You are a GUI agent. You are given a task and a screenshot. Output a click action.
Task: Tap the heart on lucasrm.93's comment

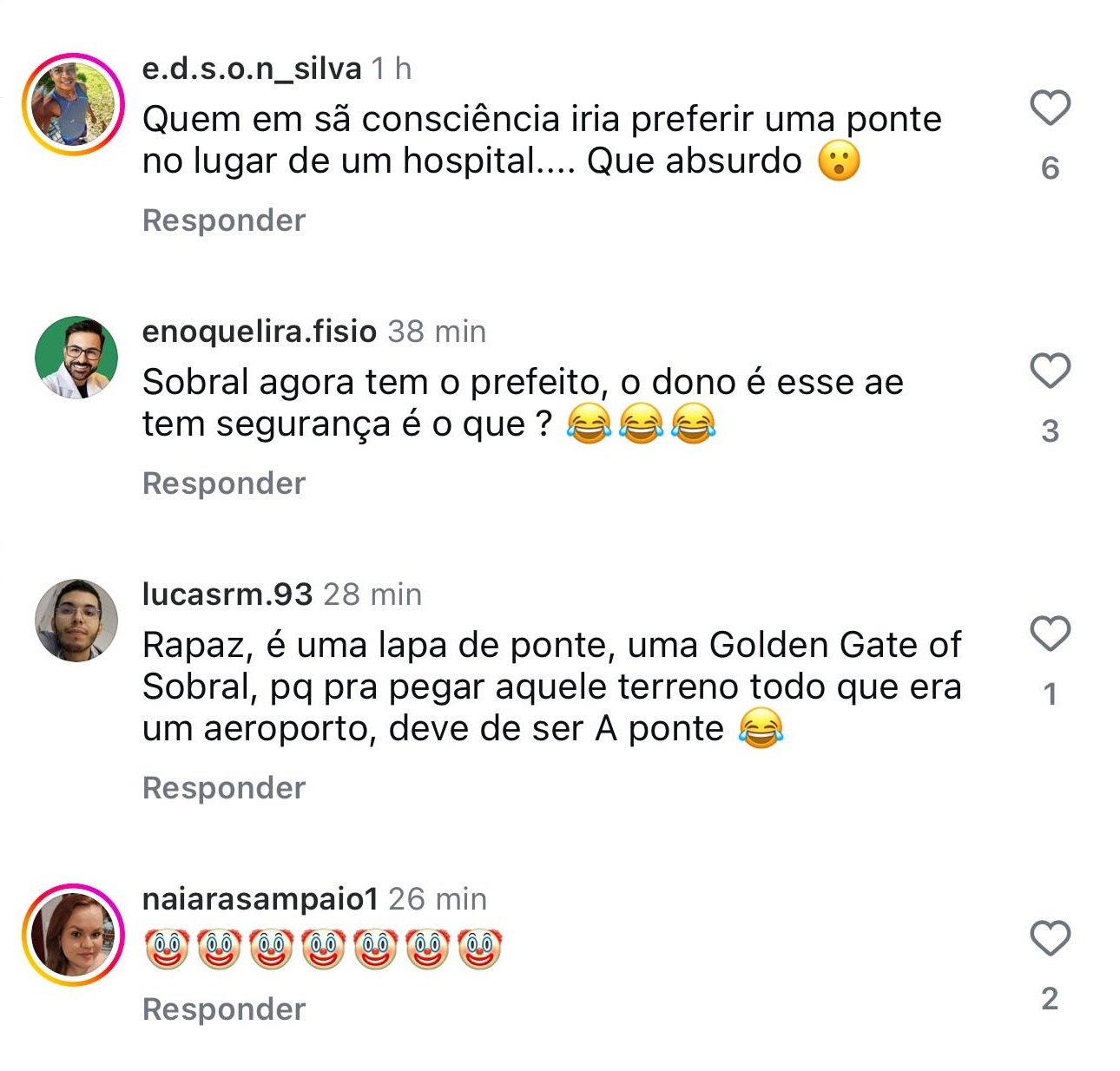coord(1050,634)
